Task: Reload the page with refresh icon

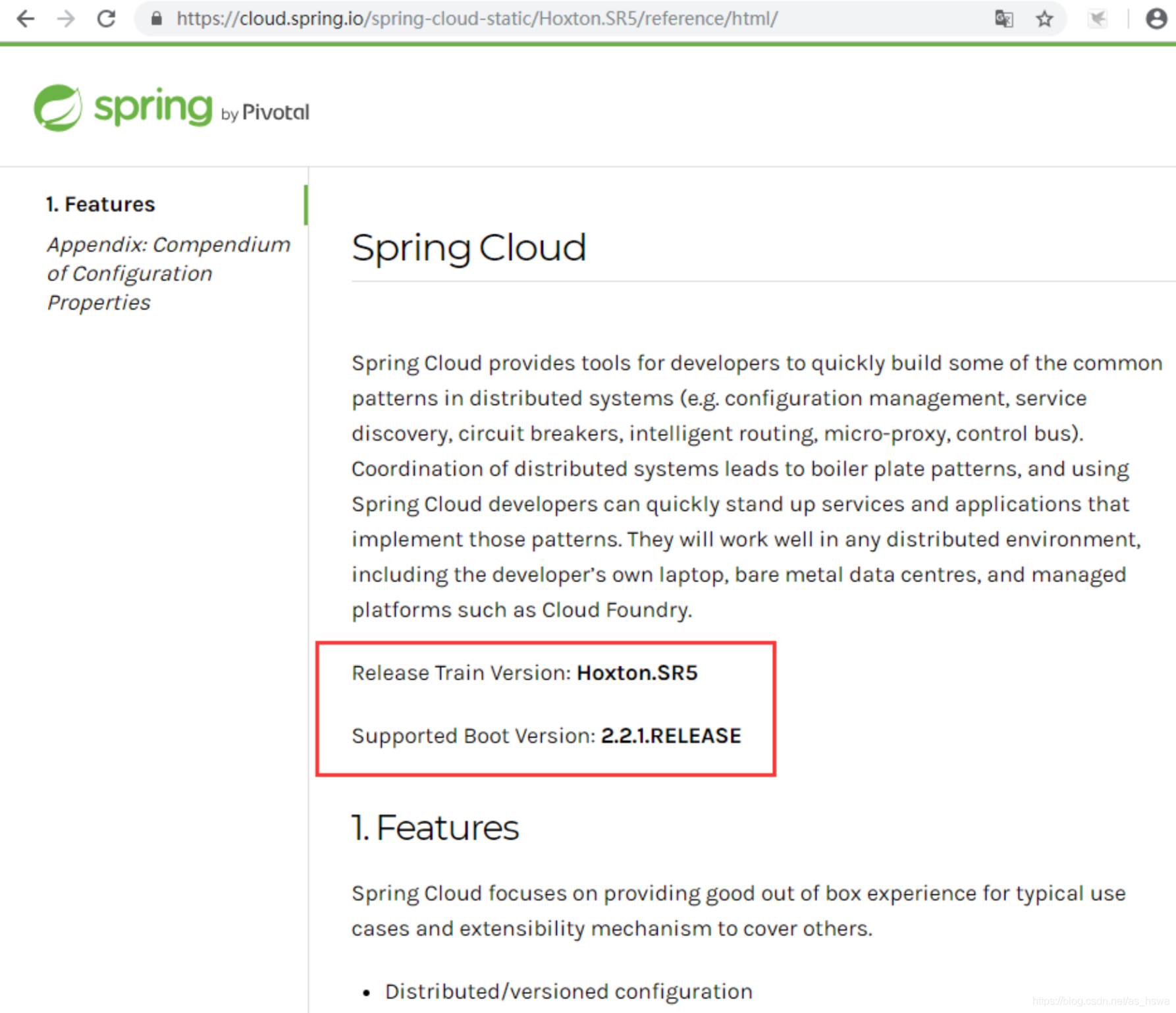Action: pyautogui.click(x=106, y=18)
